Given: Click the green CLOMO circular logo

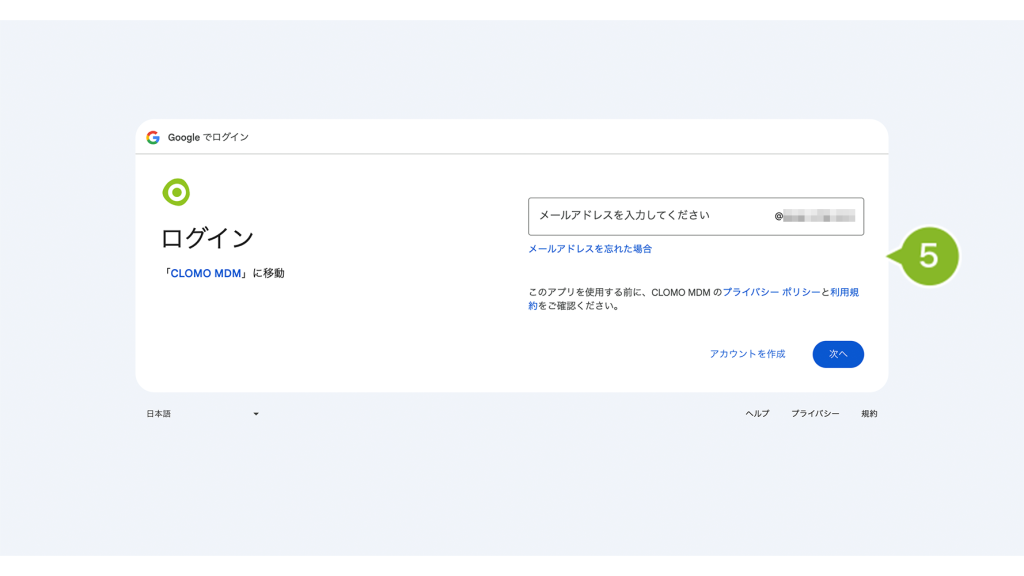Looking at the screenshot, I should (176, 192).
